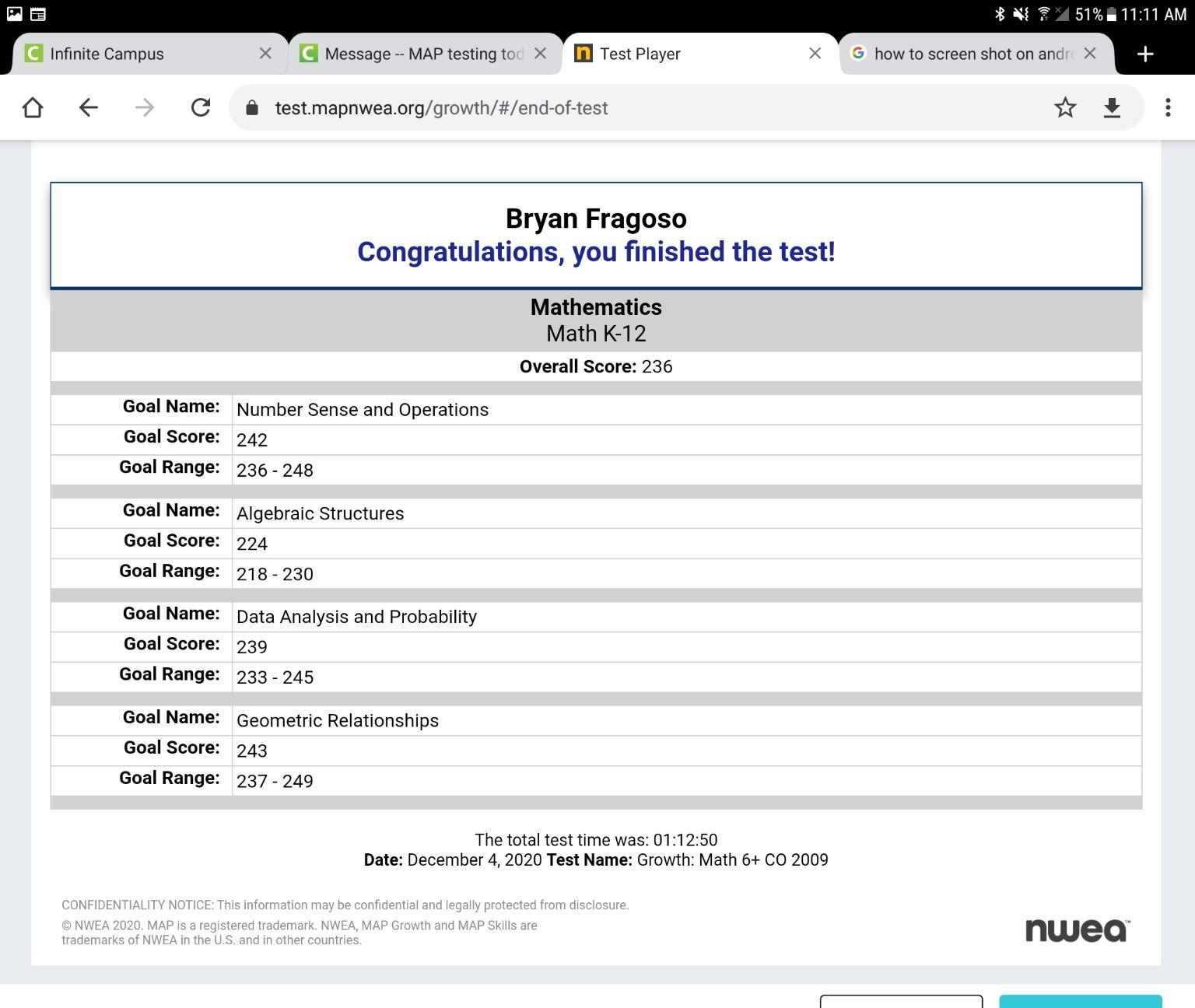
Task: Click the goal range 233 - 245
Action: click(x=275, y=677)
